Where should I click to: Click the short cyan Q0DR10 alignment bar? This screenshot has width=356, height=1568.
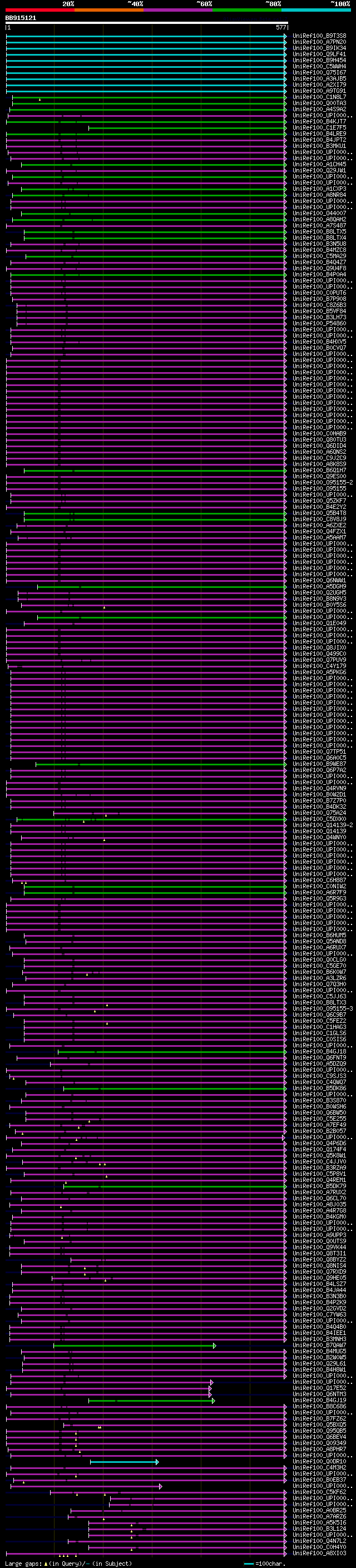click(x=124, y=1461)
